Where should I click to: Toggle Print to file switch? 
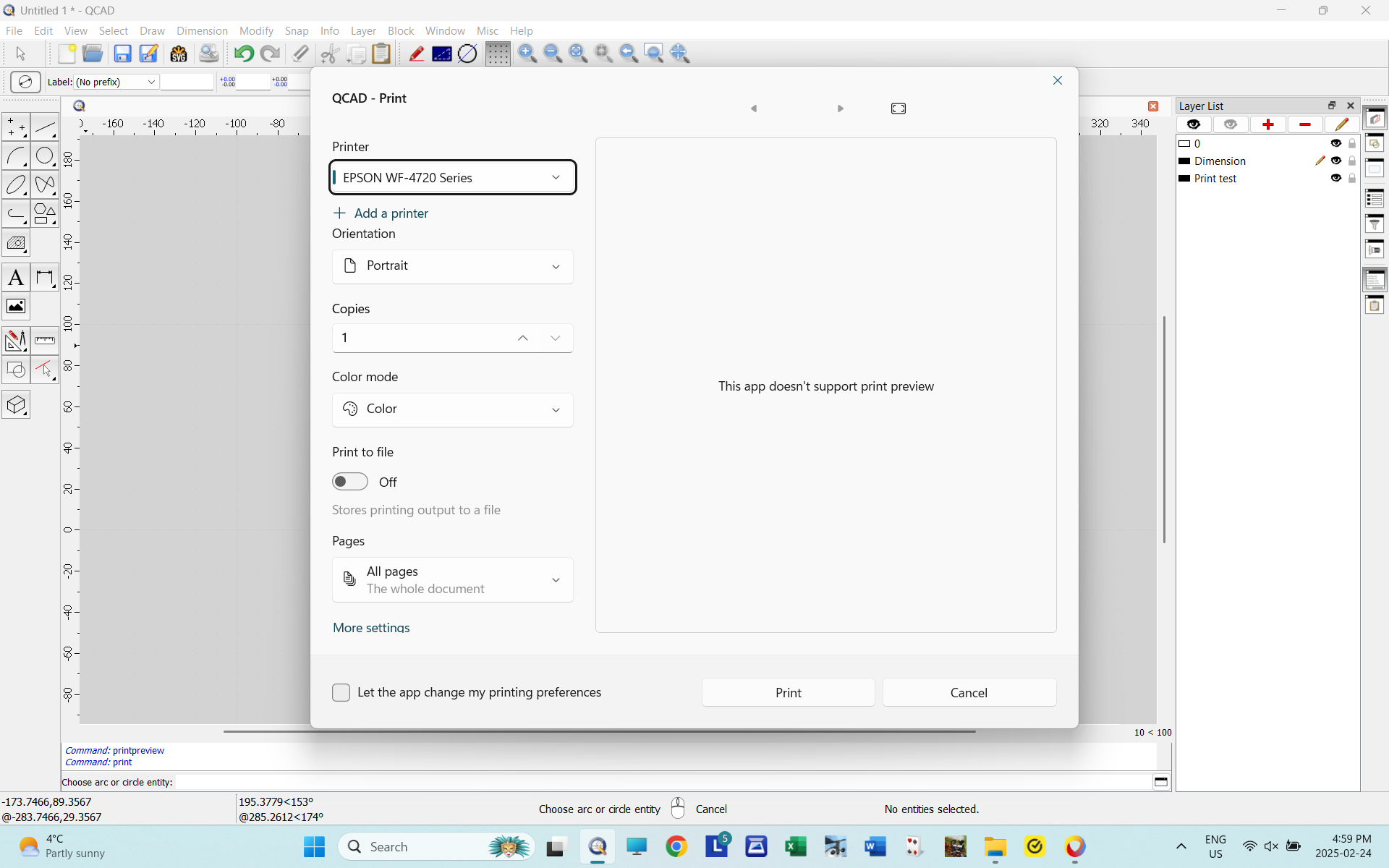click(x=349, y=481)
